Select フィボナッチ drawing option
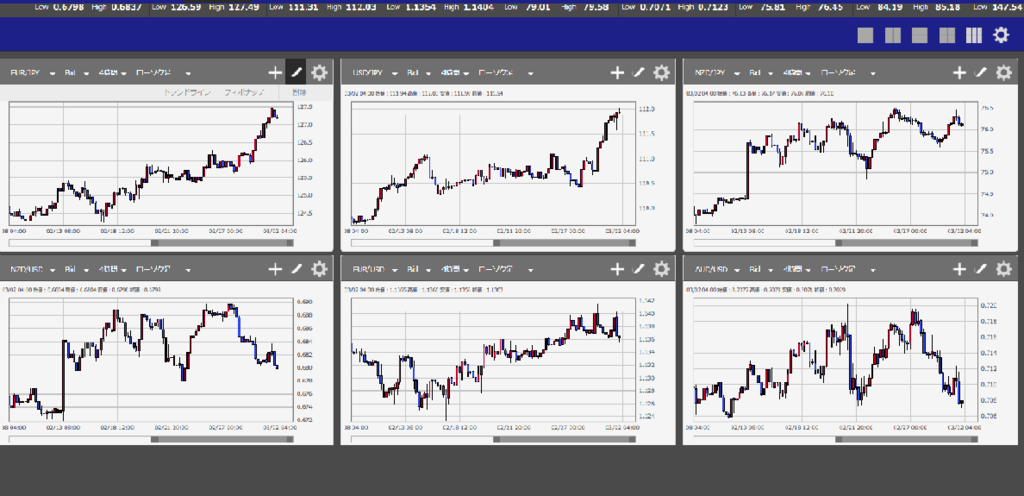Image resolution: width=1024 pixels, height=496 pixels. 244,93
